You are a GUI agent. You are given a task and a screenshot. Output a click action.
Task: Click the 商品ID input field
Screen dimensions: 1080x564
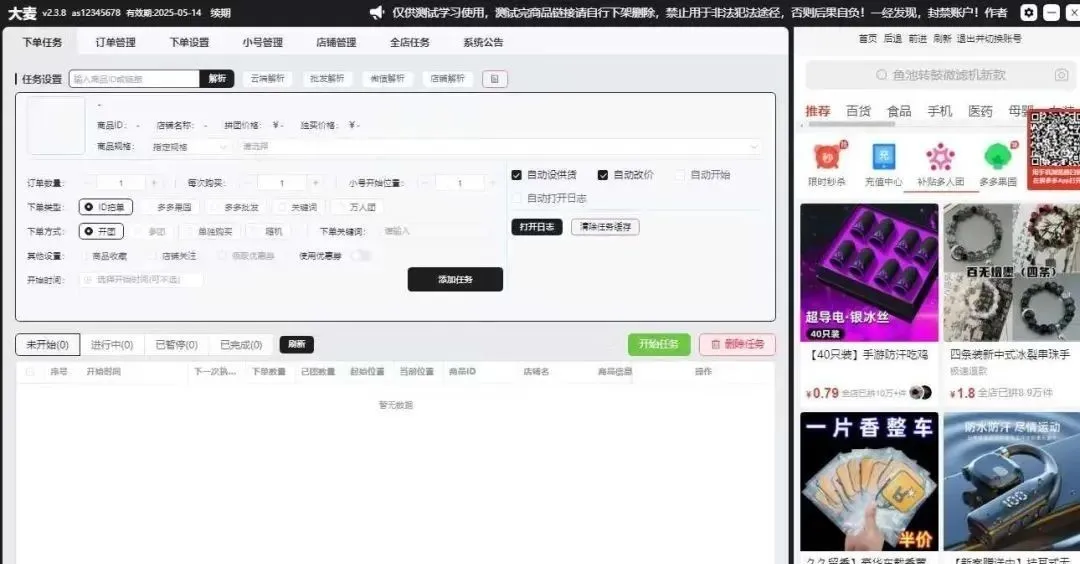coord(135,79)
